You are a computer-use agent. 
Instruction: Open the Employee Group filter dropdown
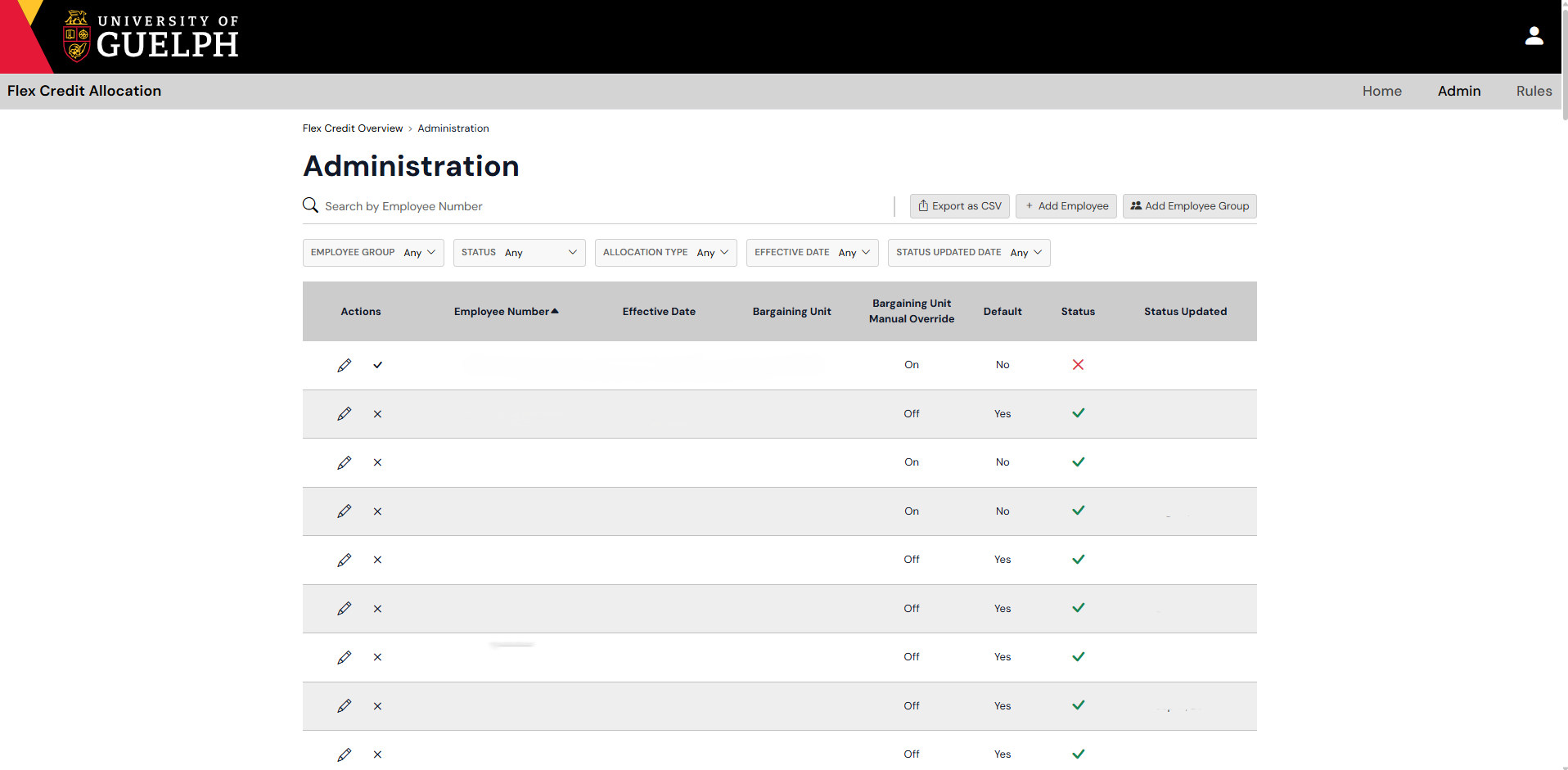[x=373, y=252]
